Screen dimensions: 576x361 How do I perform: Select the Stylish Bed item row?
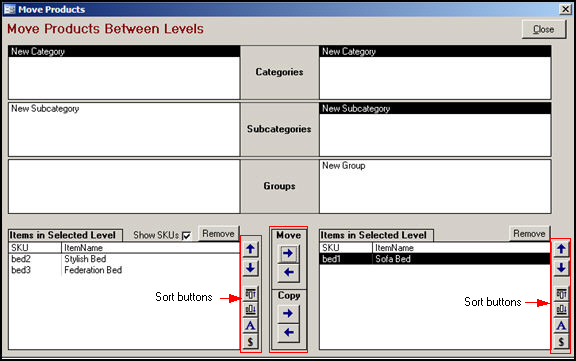[124, 259]
